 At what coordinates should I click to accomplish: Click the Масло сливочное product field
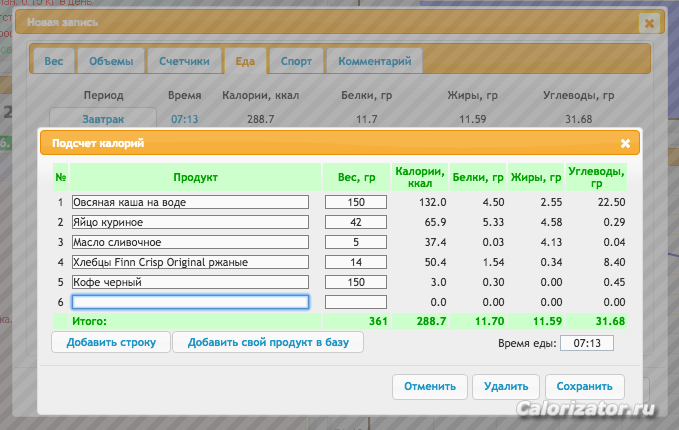[x=190, y=242]
